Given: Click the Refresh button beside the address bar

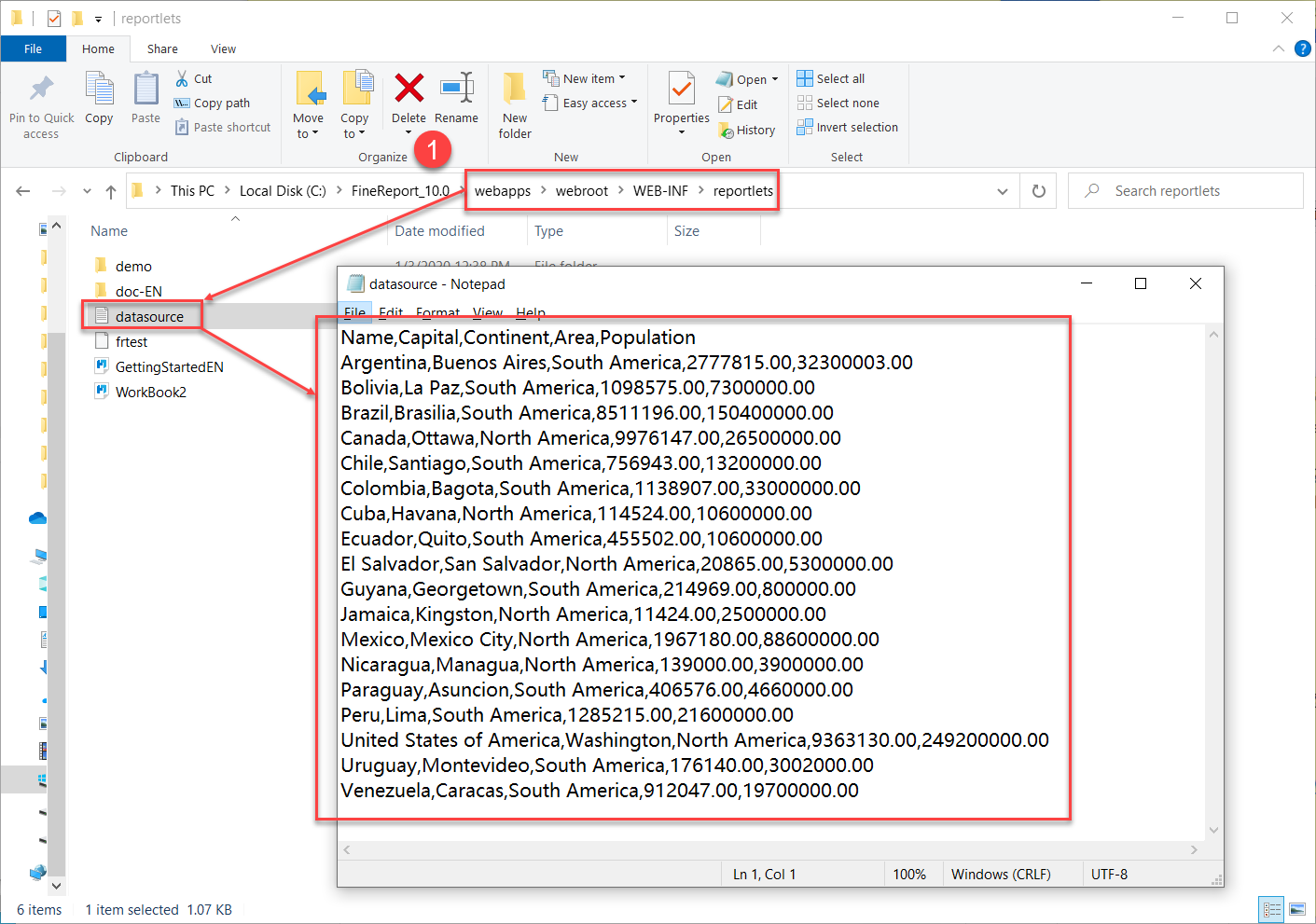Looking at the screenshot, I should click(x=1037, y=190).
